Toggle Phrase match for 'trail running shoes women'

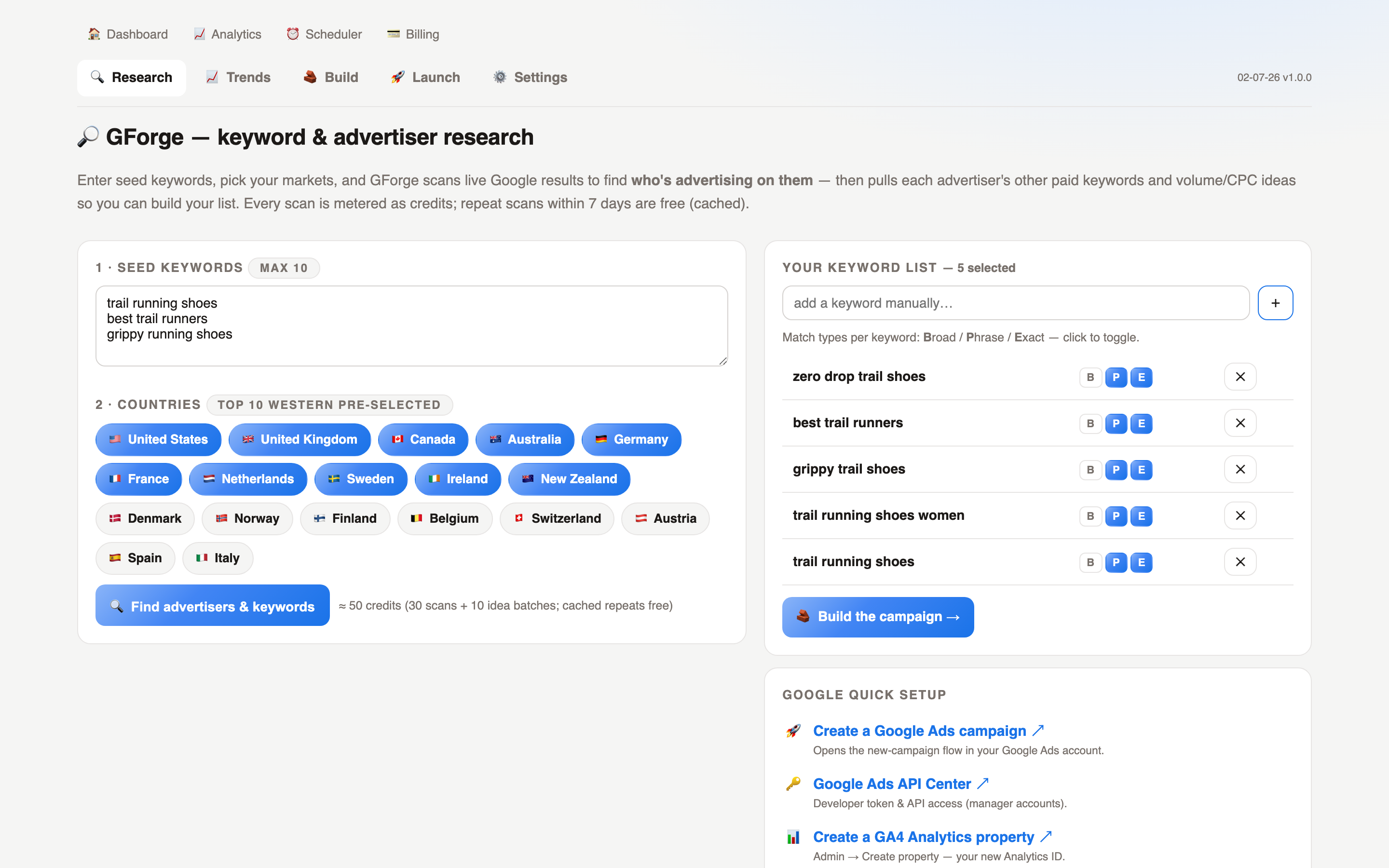(x=1116, y=516)
